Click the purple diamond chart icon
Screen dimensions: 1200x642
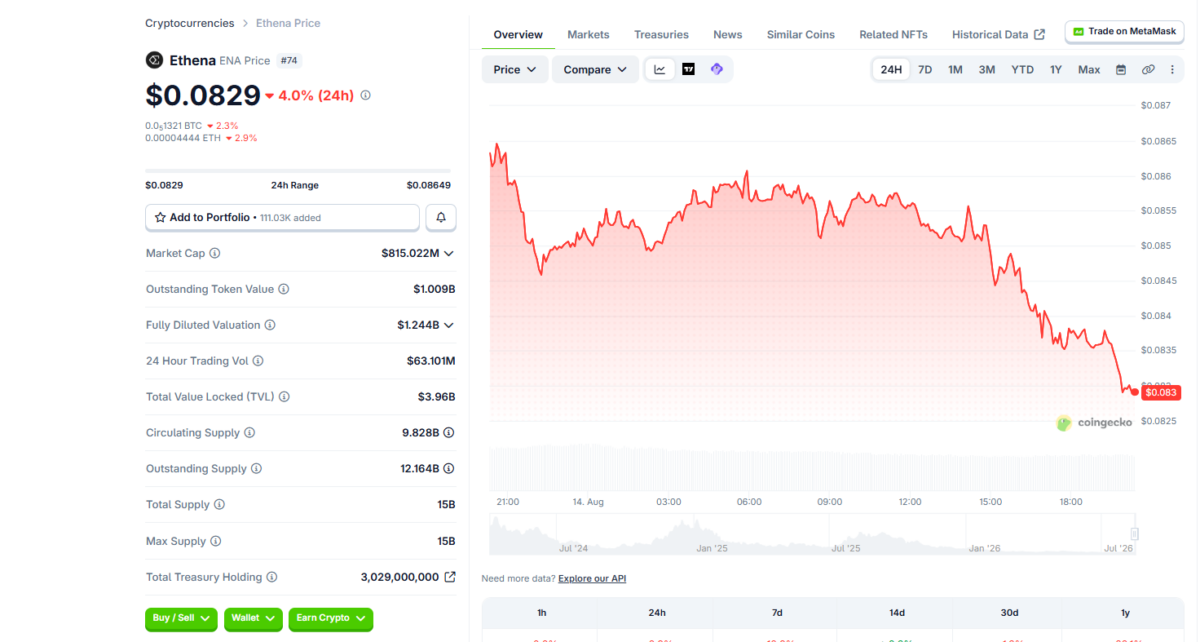pyautogui.click(x=717, y=69)
